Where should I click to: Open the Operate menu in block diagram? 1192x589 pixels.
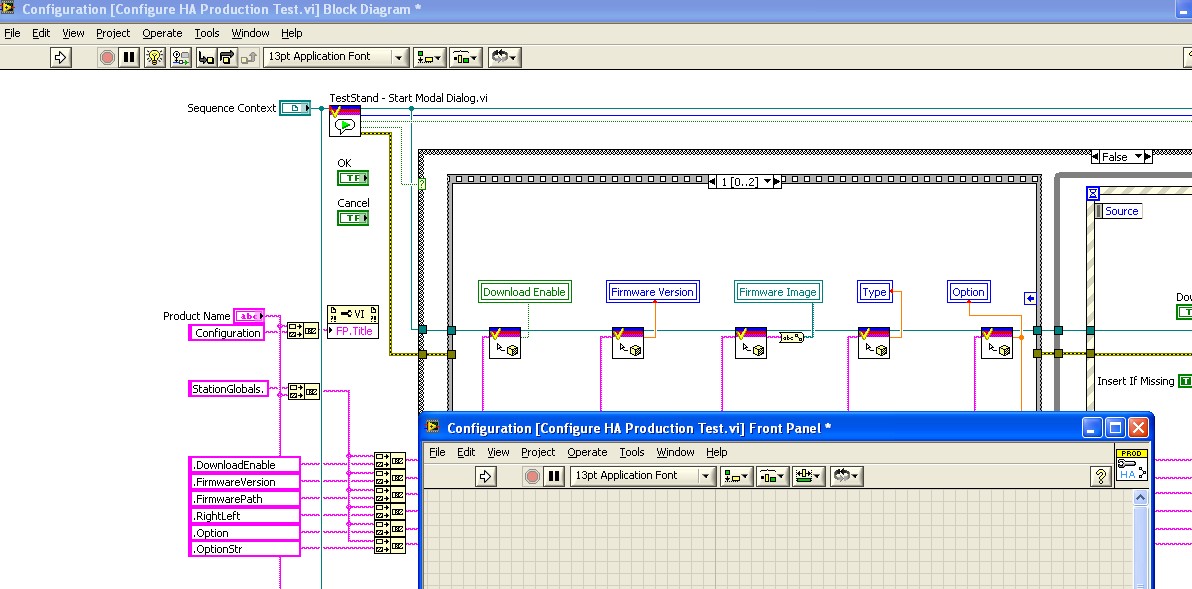[162, 33]
